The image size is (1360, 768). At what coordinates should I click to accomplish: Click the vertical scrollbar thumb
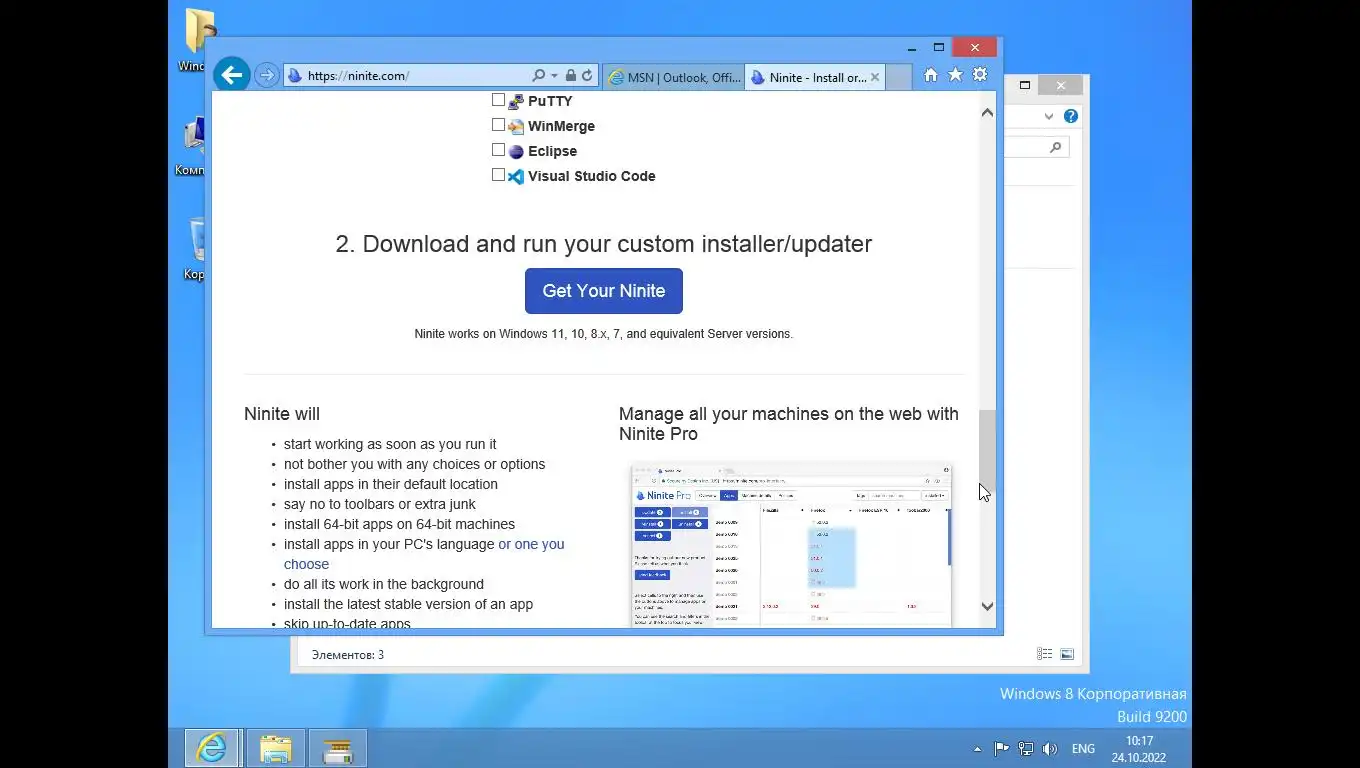point(987,450)
